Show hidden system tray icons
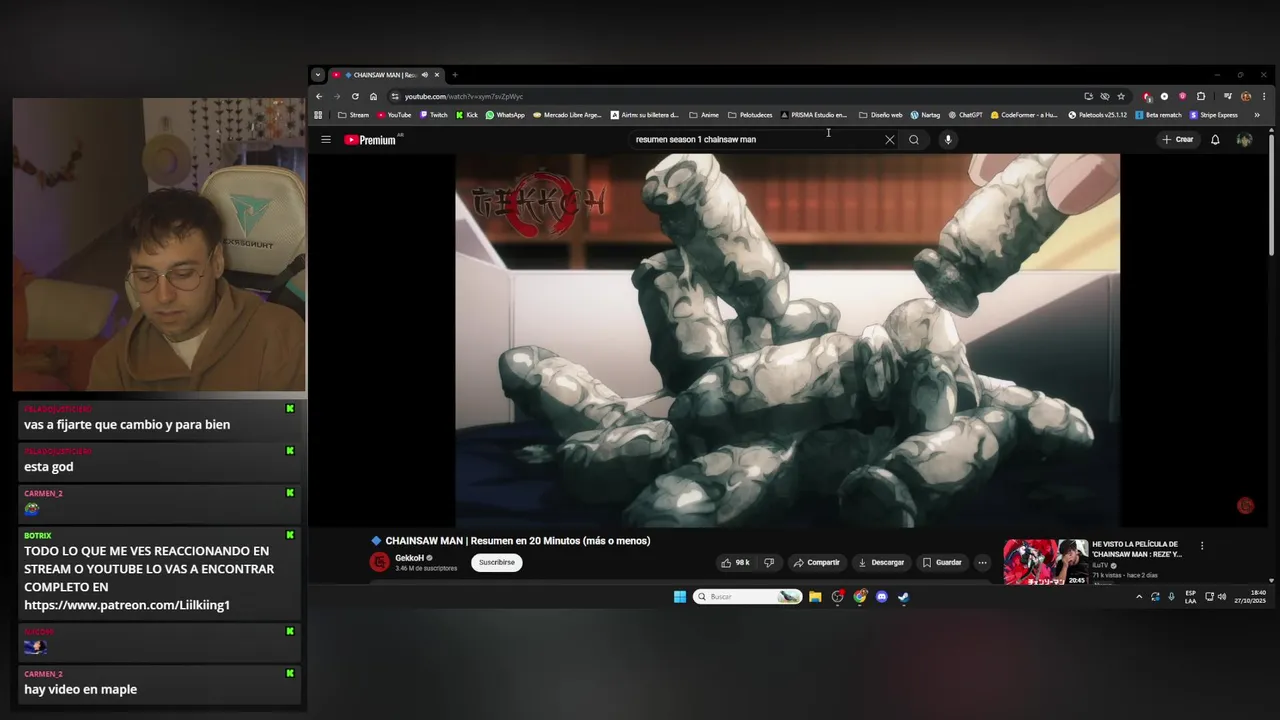The height and width of the screenshot is (720, 1280). [1139, 597]
